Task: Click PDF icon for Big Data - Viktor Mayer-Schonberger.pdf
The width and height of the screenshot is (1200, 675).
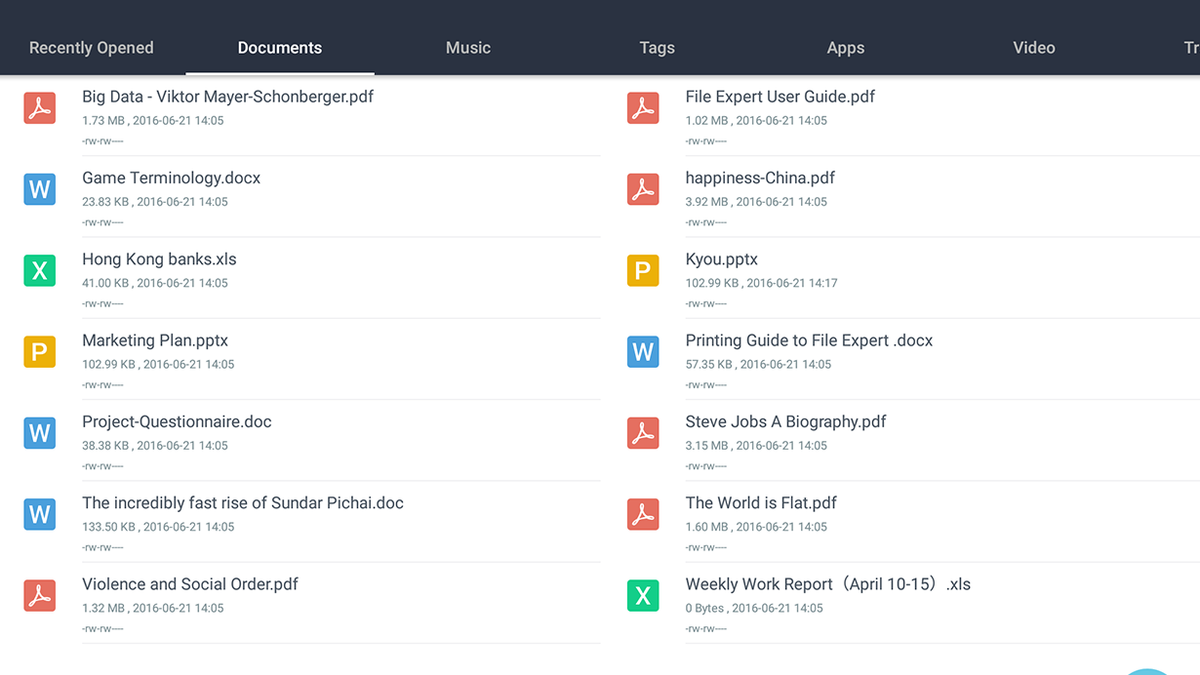Action: pos(40,107)
